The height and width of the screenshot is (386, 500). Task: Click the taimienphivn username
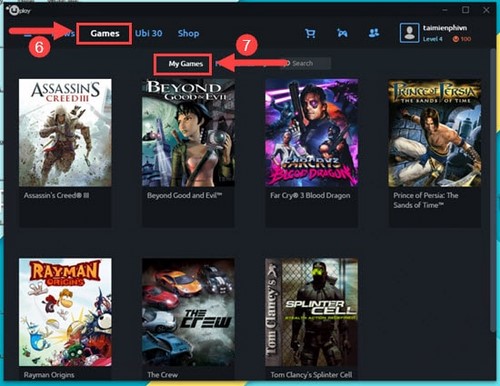point(445,28)
